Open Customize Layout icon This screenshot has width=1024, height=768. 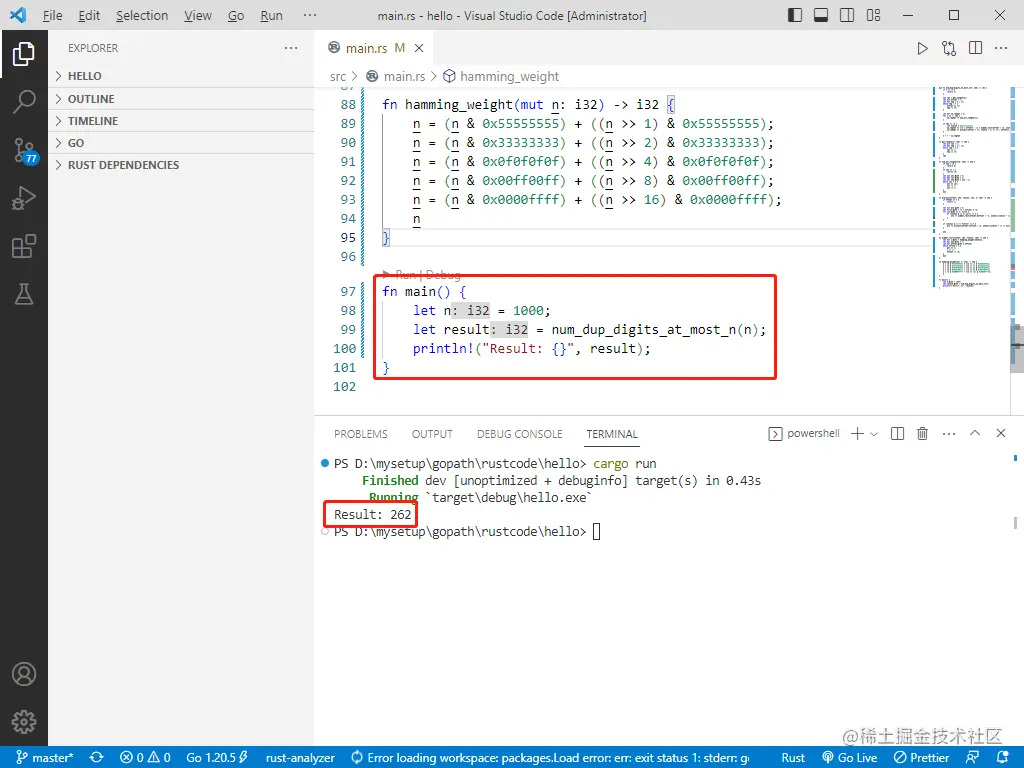873,15
